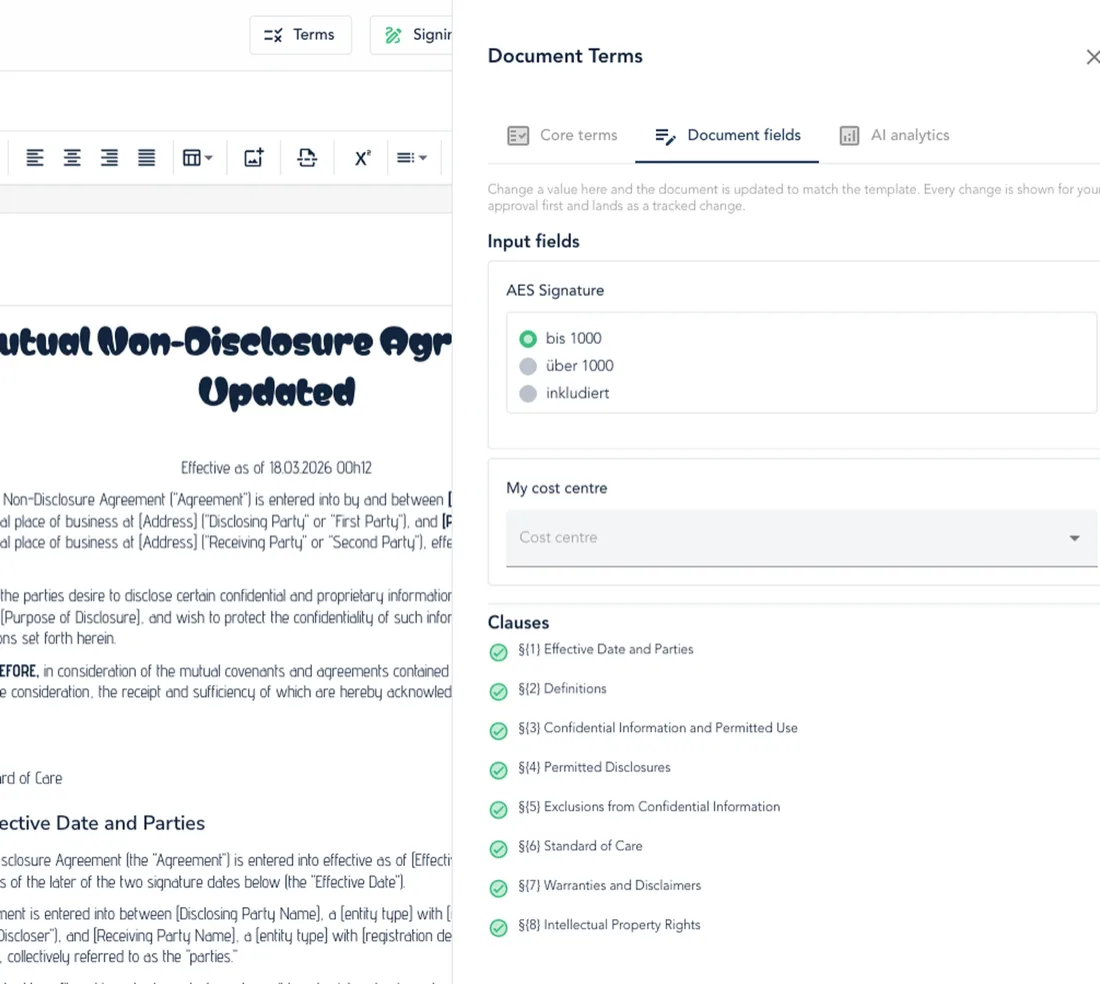
Task: Align text right in the editor toolbar
Action: [109, 158]
